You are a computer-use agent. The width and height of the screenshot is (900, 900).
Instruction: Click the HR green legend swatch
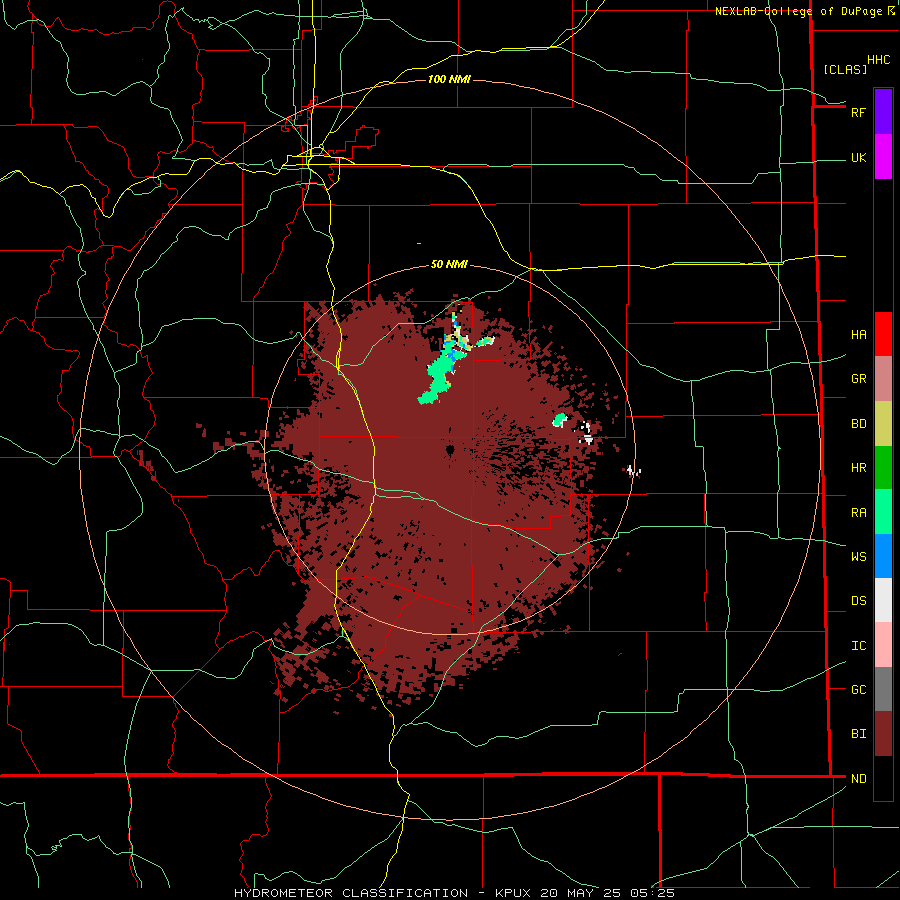click(x=883, y=468)
